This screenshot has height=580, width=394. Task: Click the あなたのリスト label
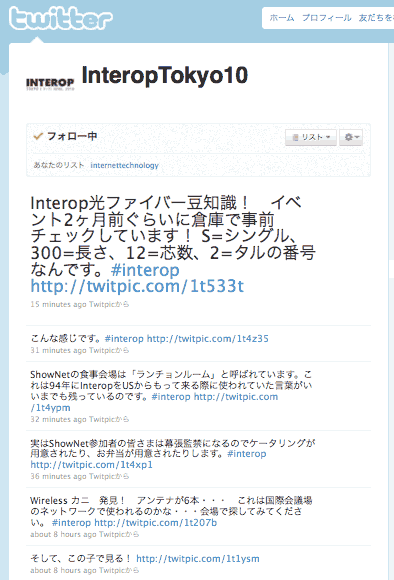tap(59, 165)
